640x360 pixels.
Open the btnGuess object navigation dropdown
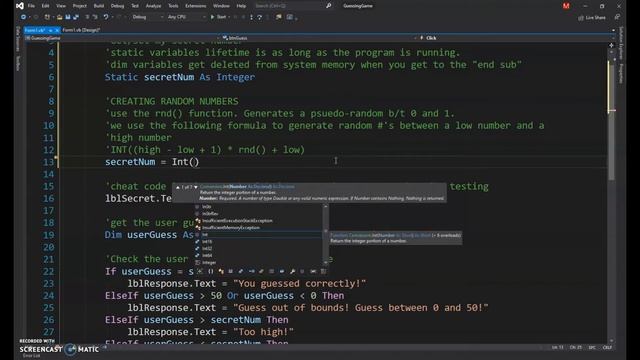320,38
